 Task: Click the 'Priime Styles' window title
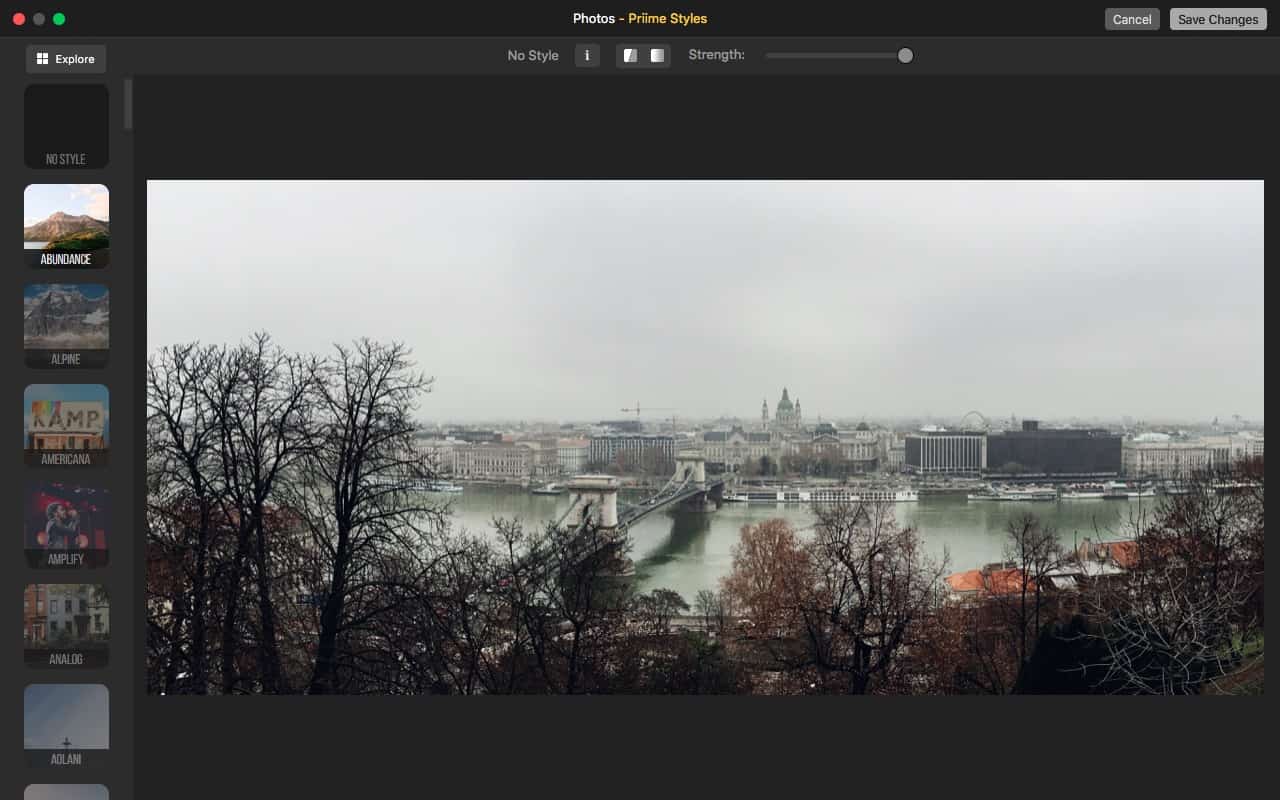tap(667, 19)
